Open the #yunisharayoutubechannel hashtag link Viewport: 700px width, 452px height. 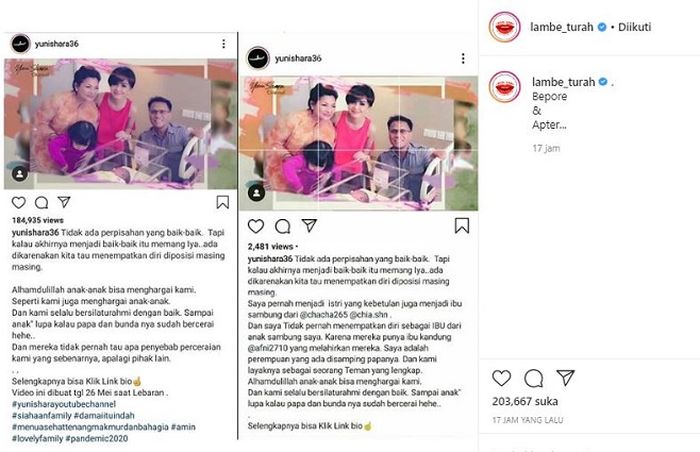(x=64, y=404)
